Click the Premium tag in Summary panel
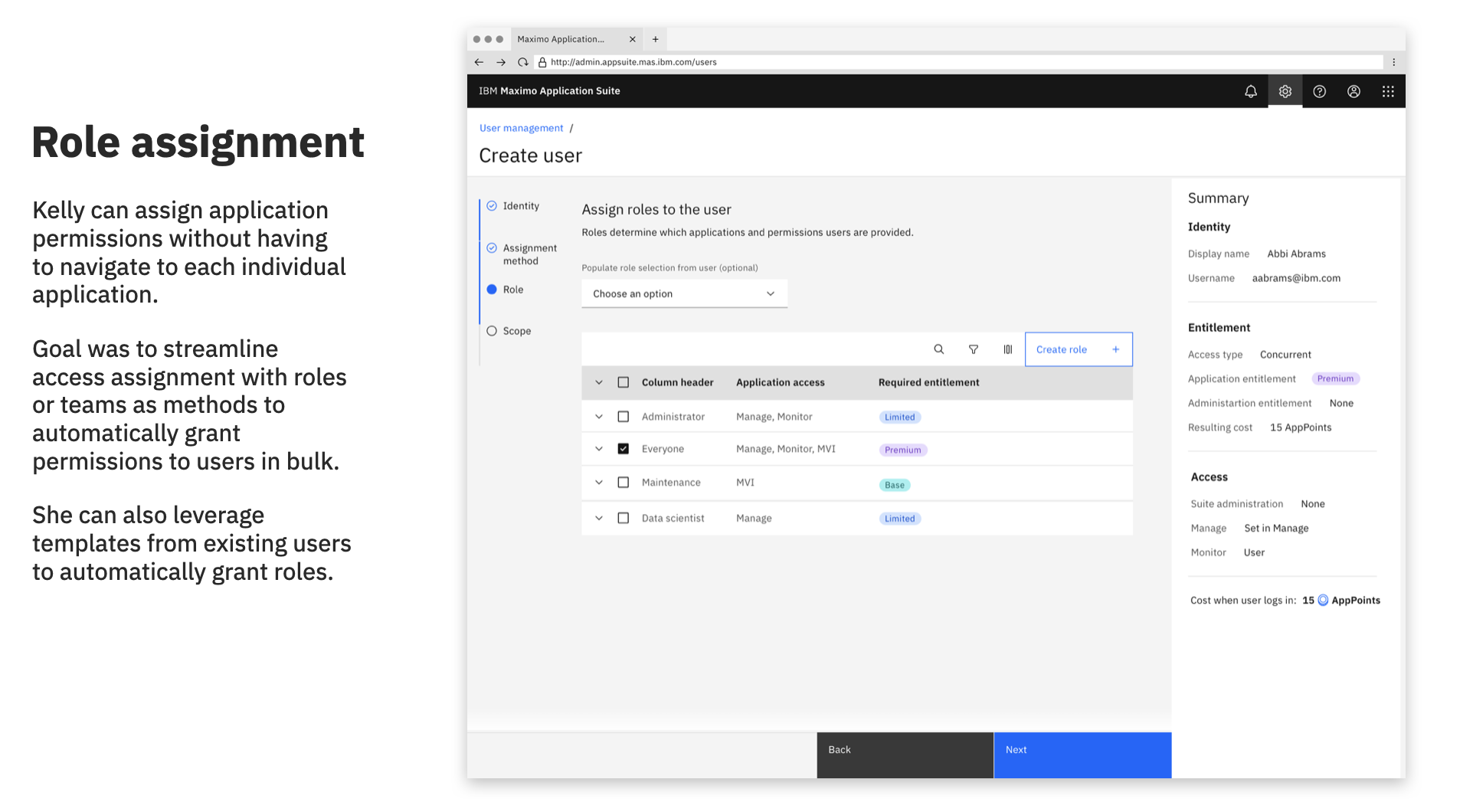Viewport: 1460px width, 812px height. [x=1335, y=379]
